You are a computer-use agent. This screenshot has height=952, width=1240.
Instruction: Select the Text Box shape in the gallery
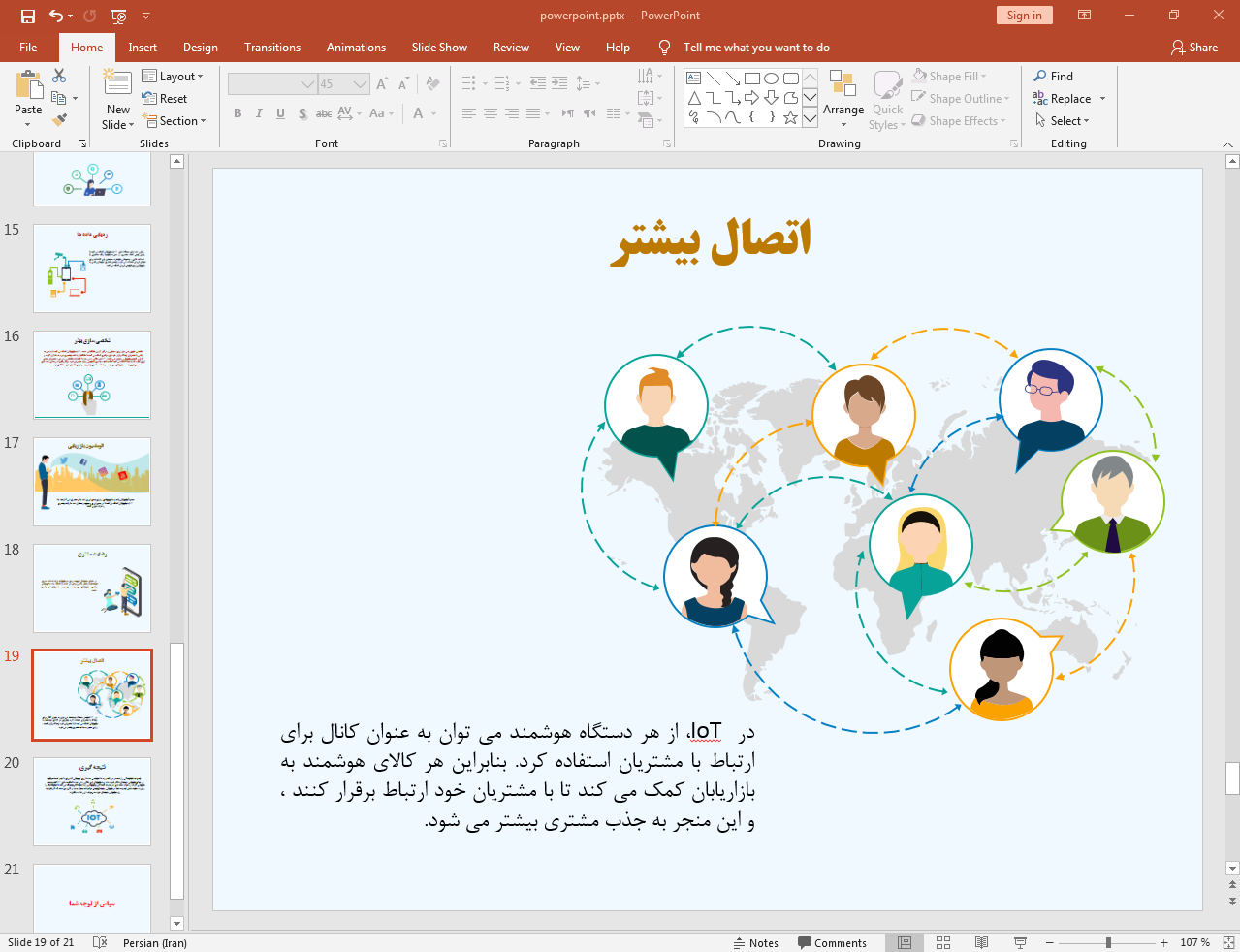click(x=693, y=79)
